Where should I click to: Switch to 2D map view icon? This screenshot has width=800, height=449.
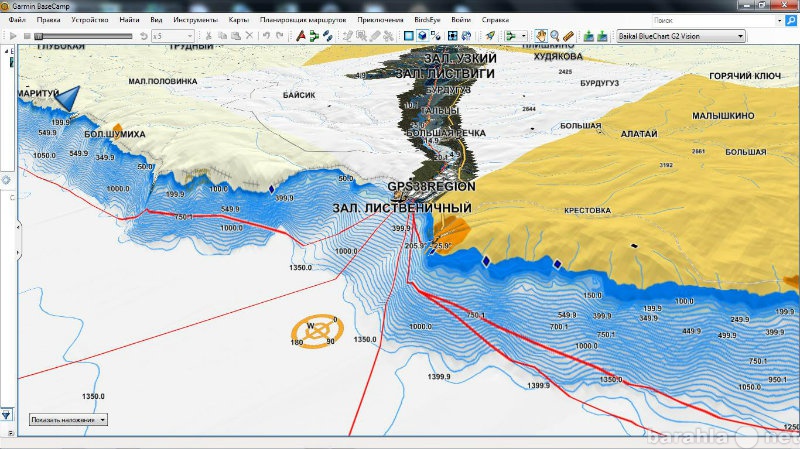[409, 36]
